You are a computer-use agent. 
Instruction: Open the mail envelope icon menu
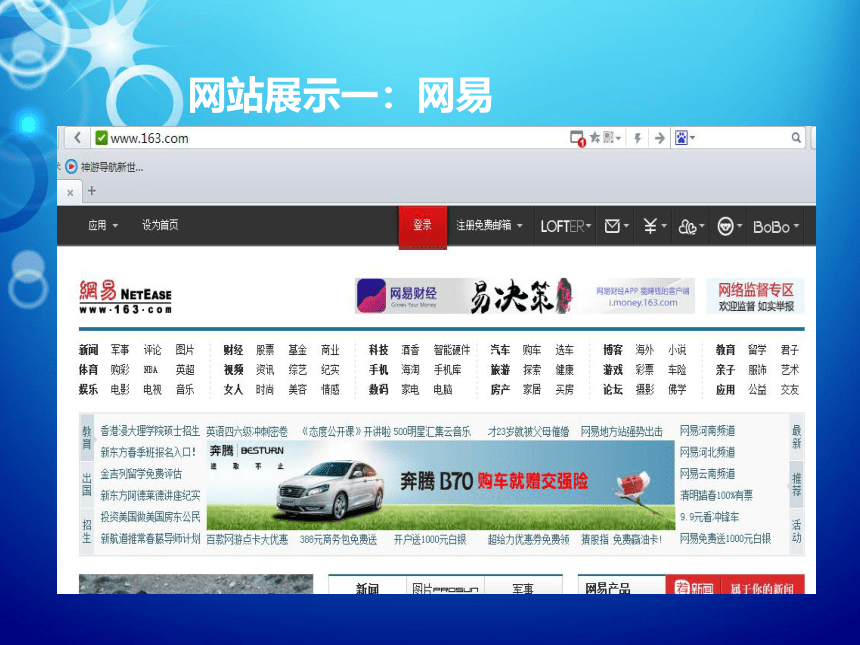pyautogui.click(x=616, y=226)
